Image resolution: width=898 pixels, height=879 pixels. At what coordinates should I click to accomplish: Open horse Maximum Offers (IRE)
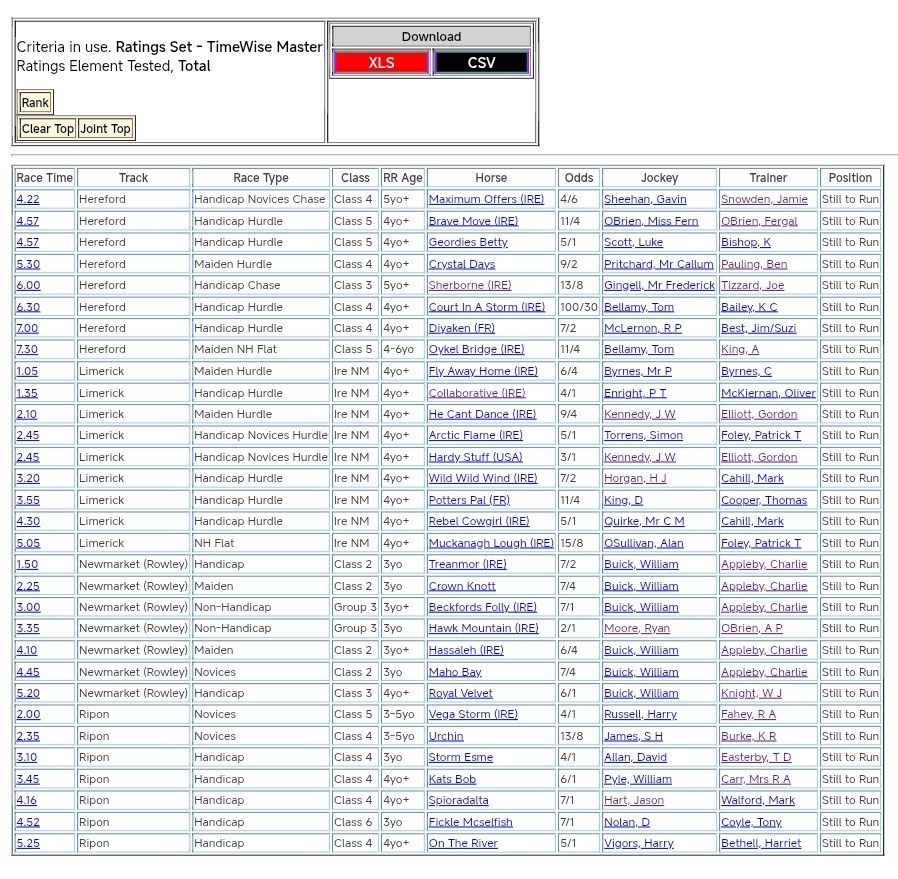(x=473, y=200)
